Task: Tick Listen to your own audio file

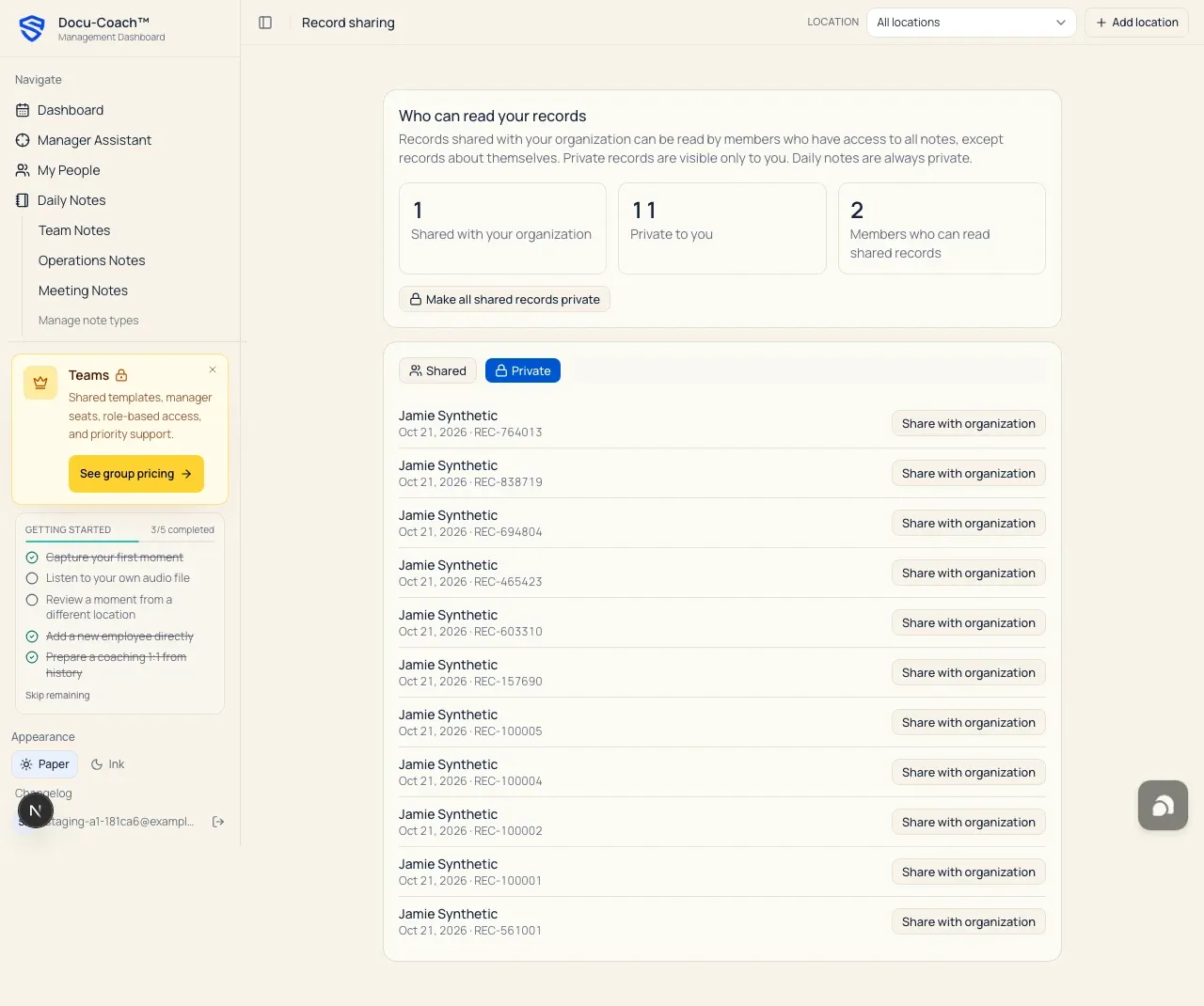Action: (32, 578)
